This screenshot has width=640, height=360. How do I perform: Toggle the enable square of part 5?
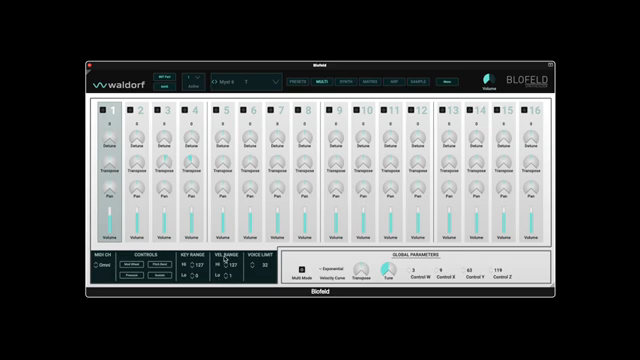pyautogui.click(x=216, y=110)
